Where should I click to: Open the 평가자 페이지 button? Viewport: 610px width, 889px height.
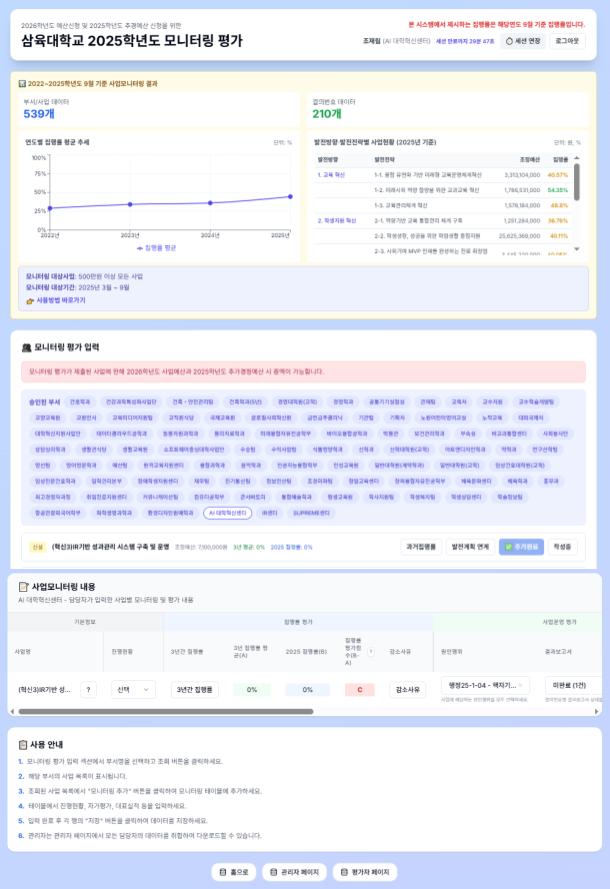pyautogui.click(x=365, y=872)
